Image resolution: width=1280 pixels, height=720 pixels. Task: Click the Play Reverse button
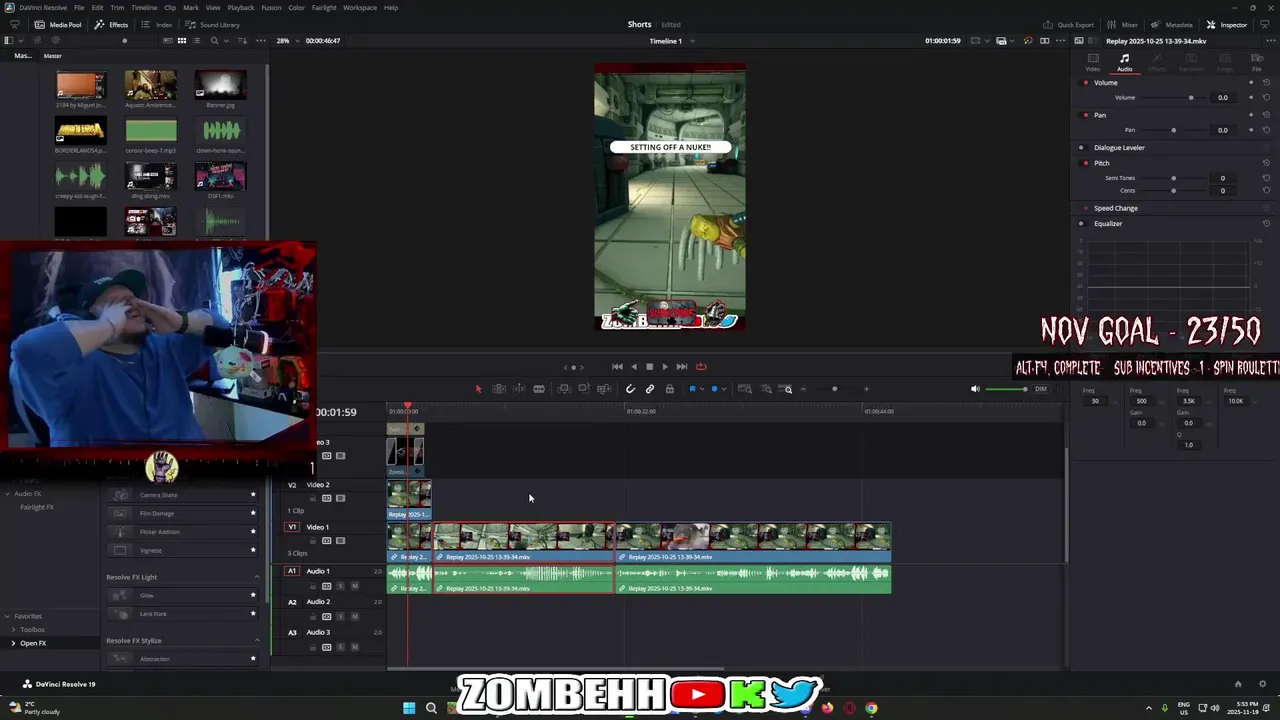click(x=634, y=367)
